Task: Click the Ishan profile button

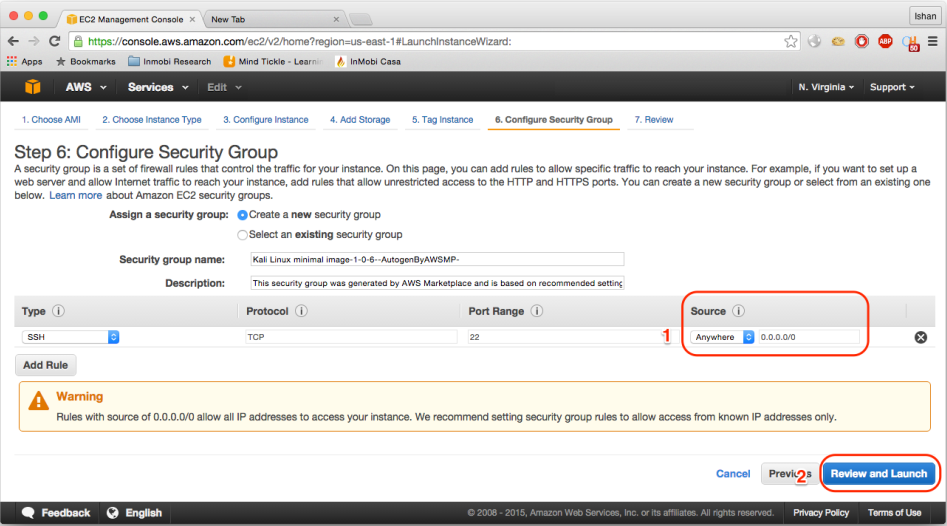Action: (925, 16)
